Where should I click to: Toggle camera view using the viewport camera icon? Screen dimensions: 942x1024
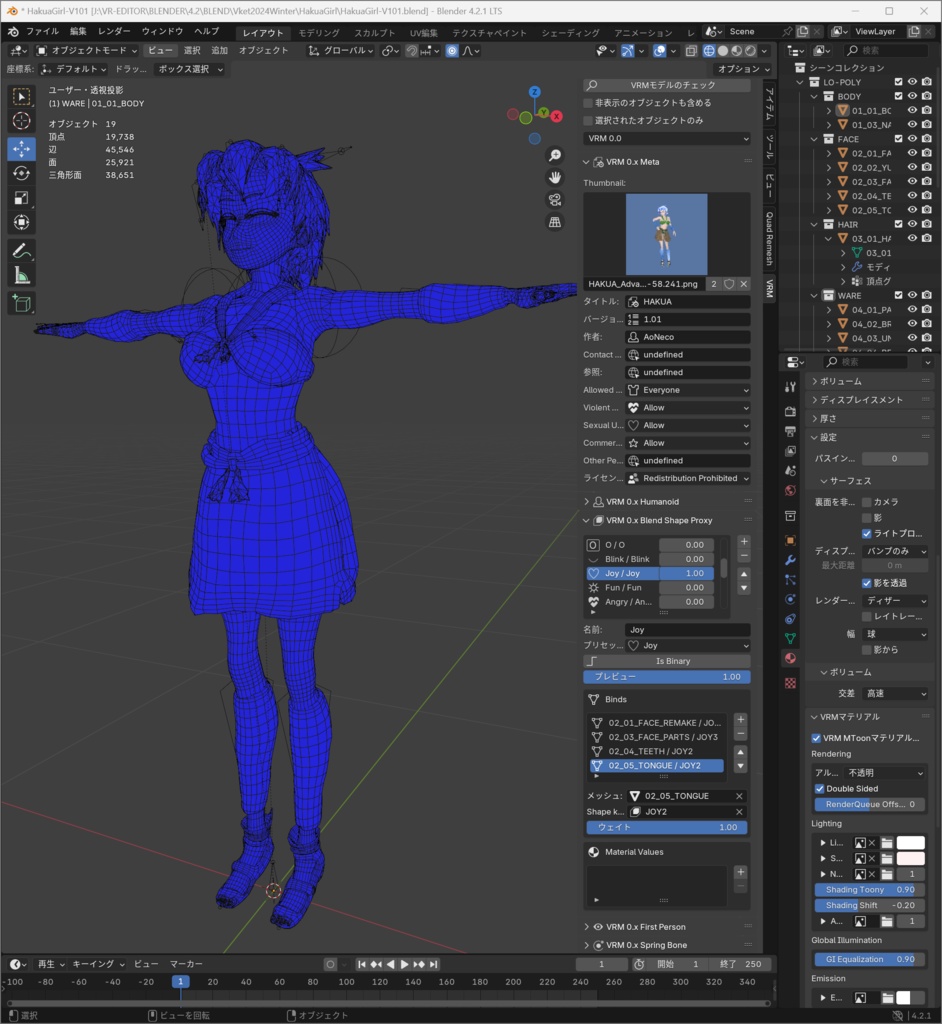tap(554, 198)
